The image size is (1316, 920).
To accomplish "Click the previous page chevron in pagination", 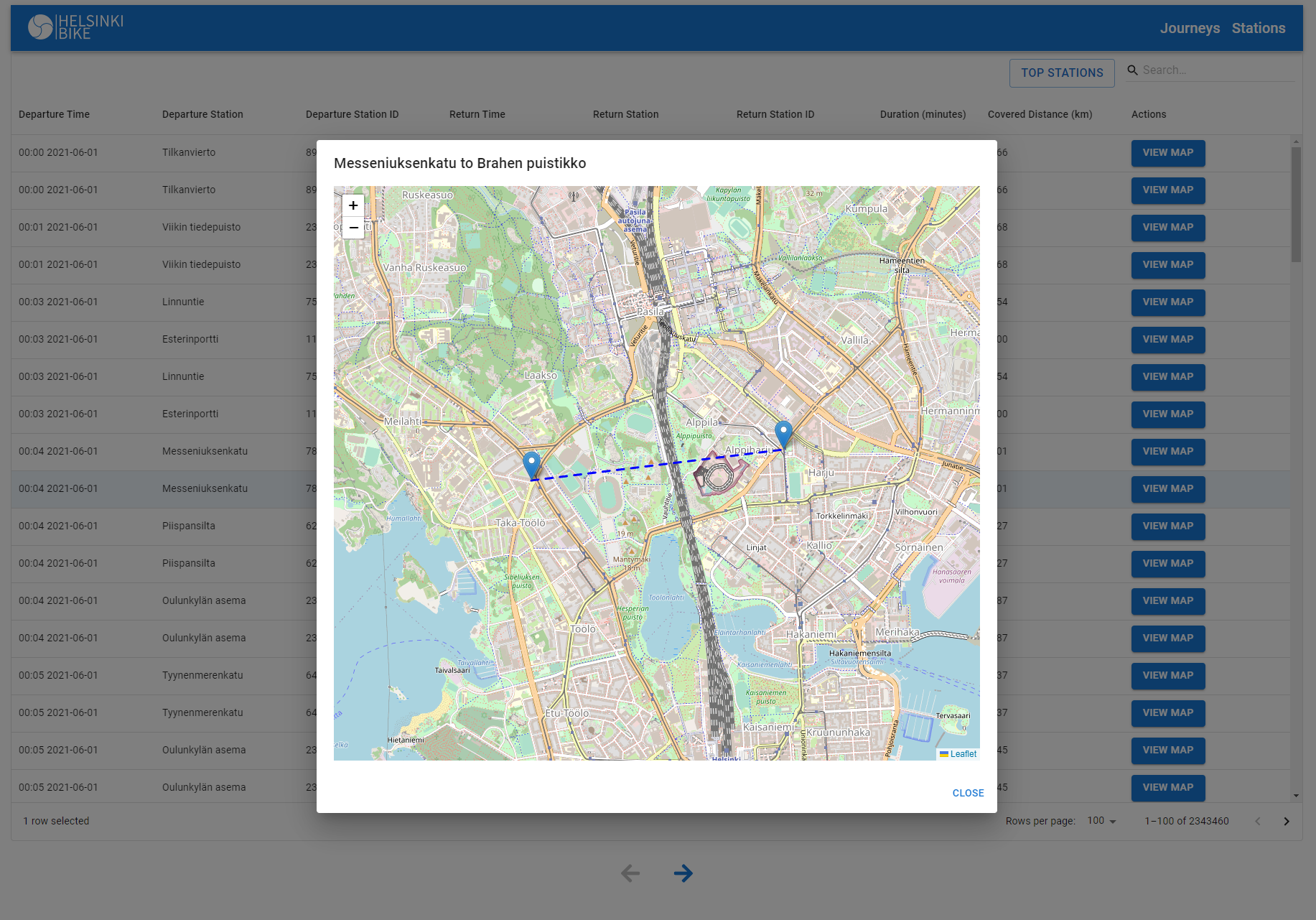I will click(1258, 821).
